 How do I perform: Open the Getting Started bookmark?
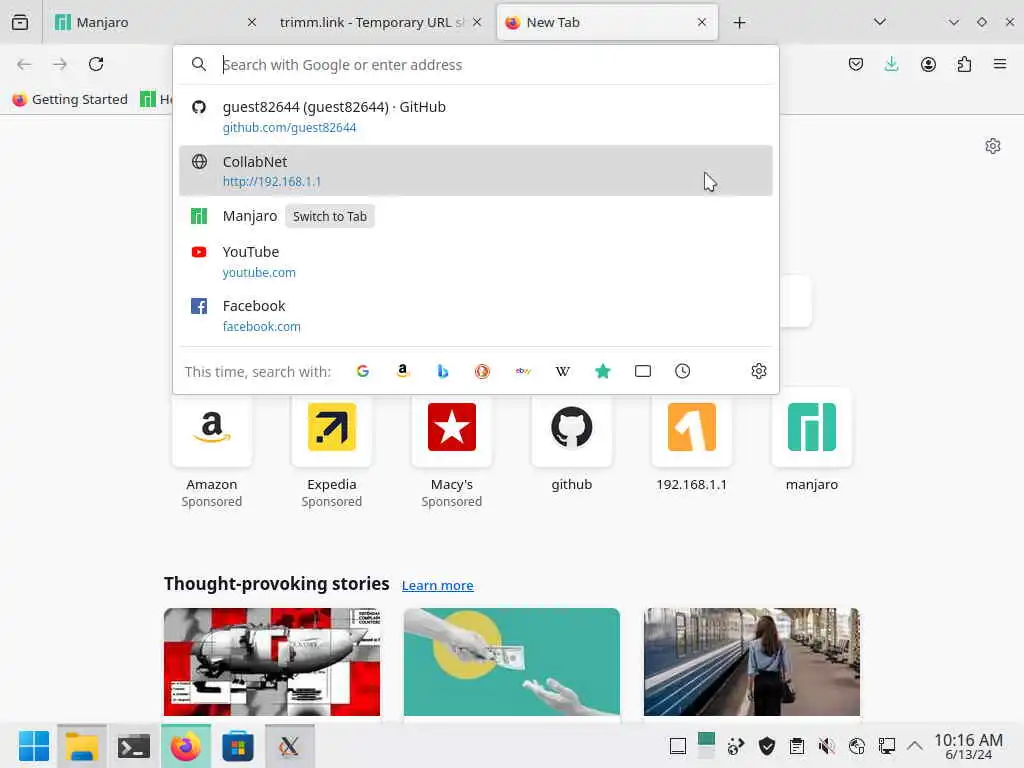tap(70, 99)
